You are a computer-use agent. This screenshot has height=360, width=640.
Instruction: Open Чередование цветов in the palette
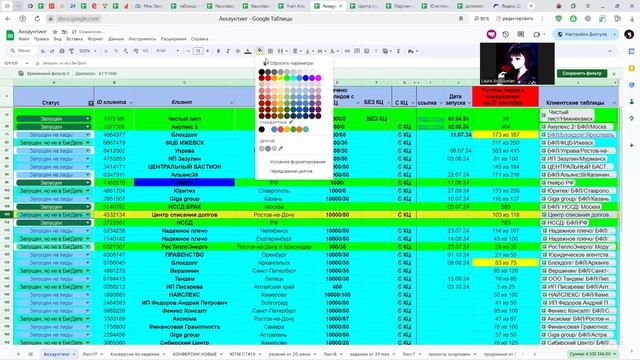point(291,171)
